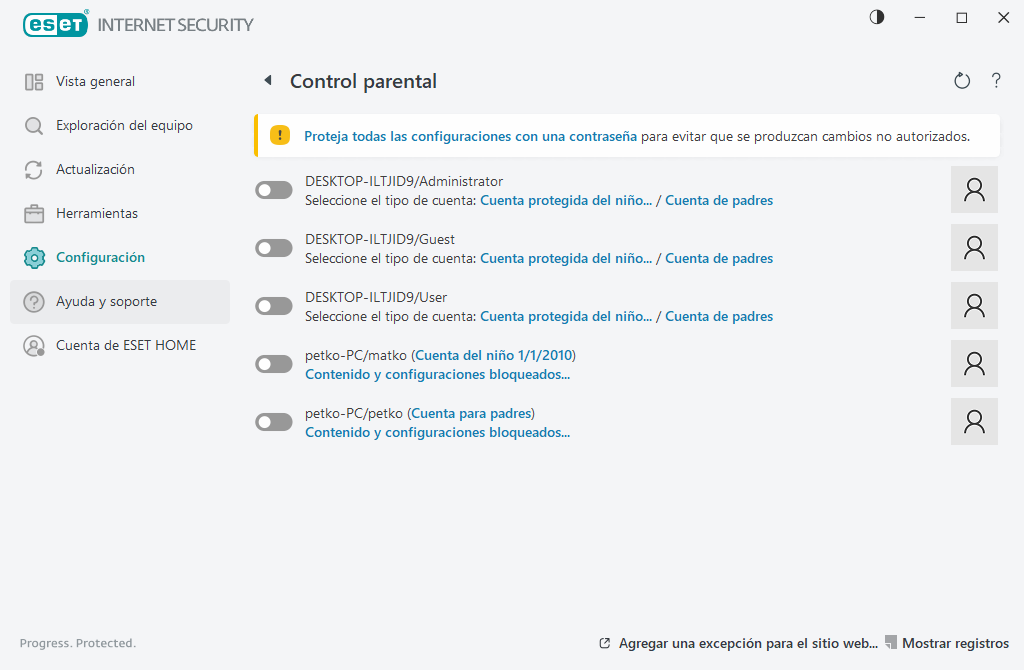Click the ESET logo in the title bar
This screenshot has width=1024, height=670.
pyautogui.click(x=56, y=23)
